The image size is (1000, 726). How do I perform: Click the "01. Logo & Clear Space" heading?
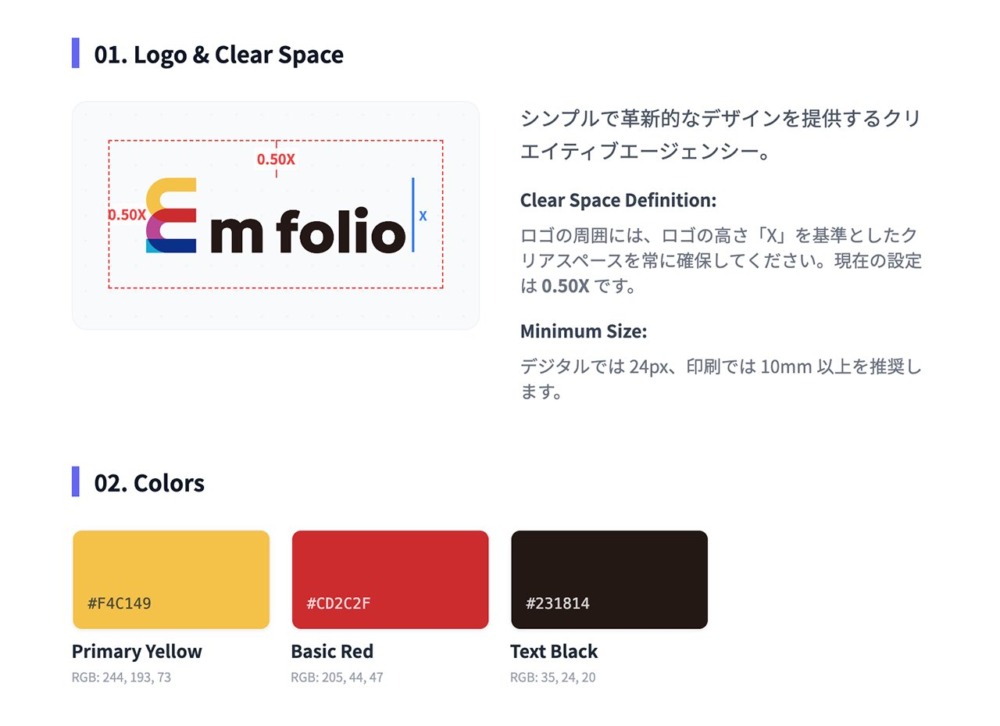[x=218, y=55]
